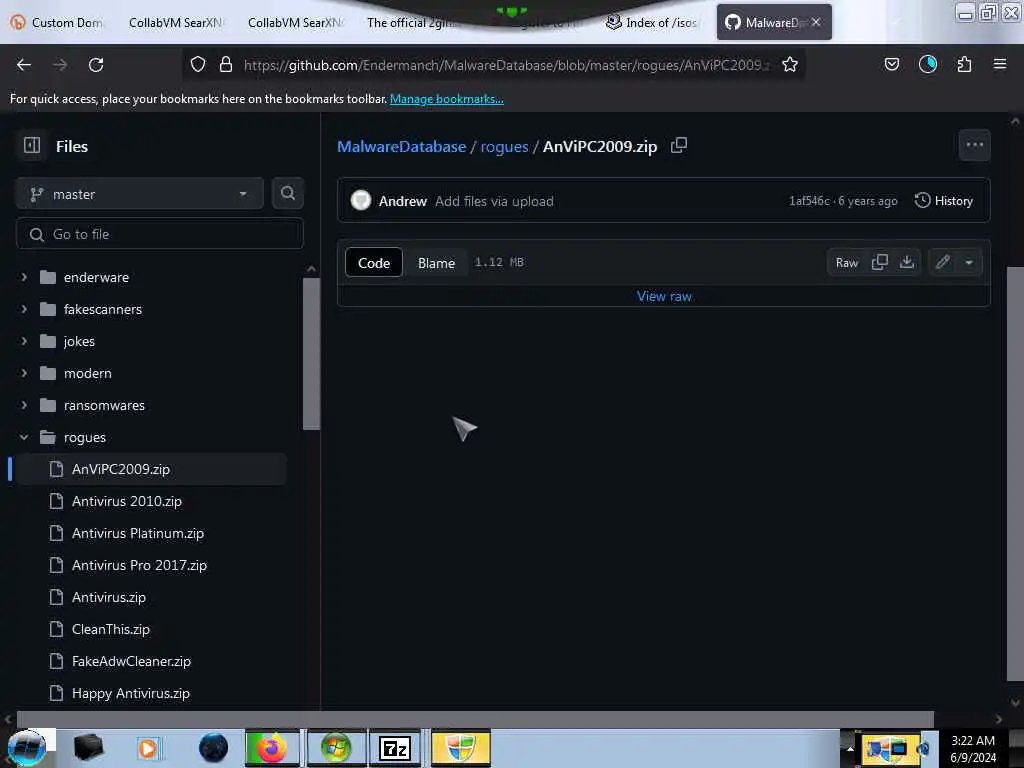Collapse the rogues folder
Viewport: 1024px width, 768px height.
[x=24, y=437]
